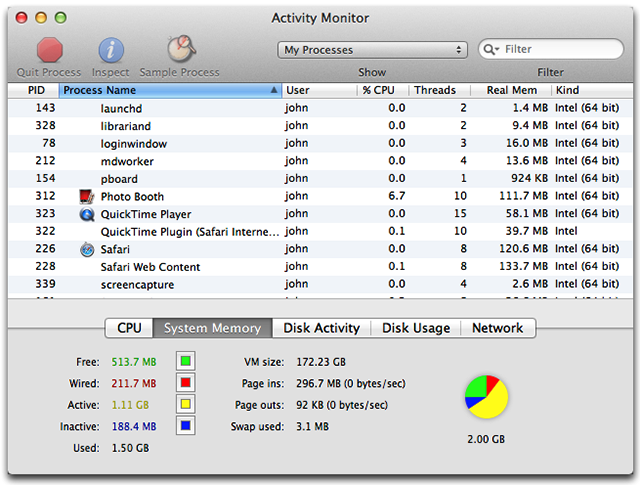
Task: Select the Safari compass icon row
Action: tap(320, 249)
